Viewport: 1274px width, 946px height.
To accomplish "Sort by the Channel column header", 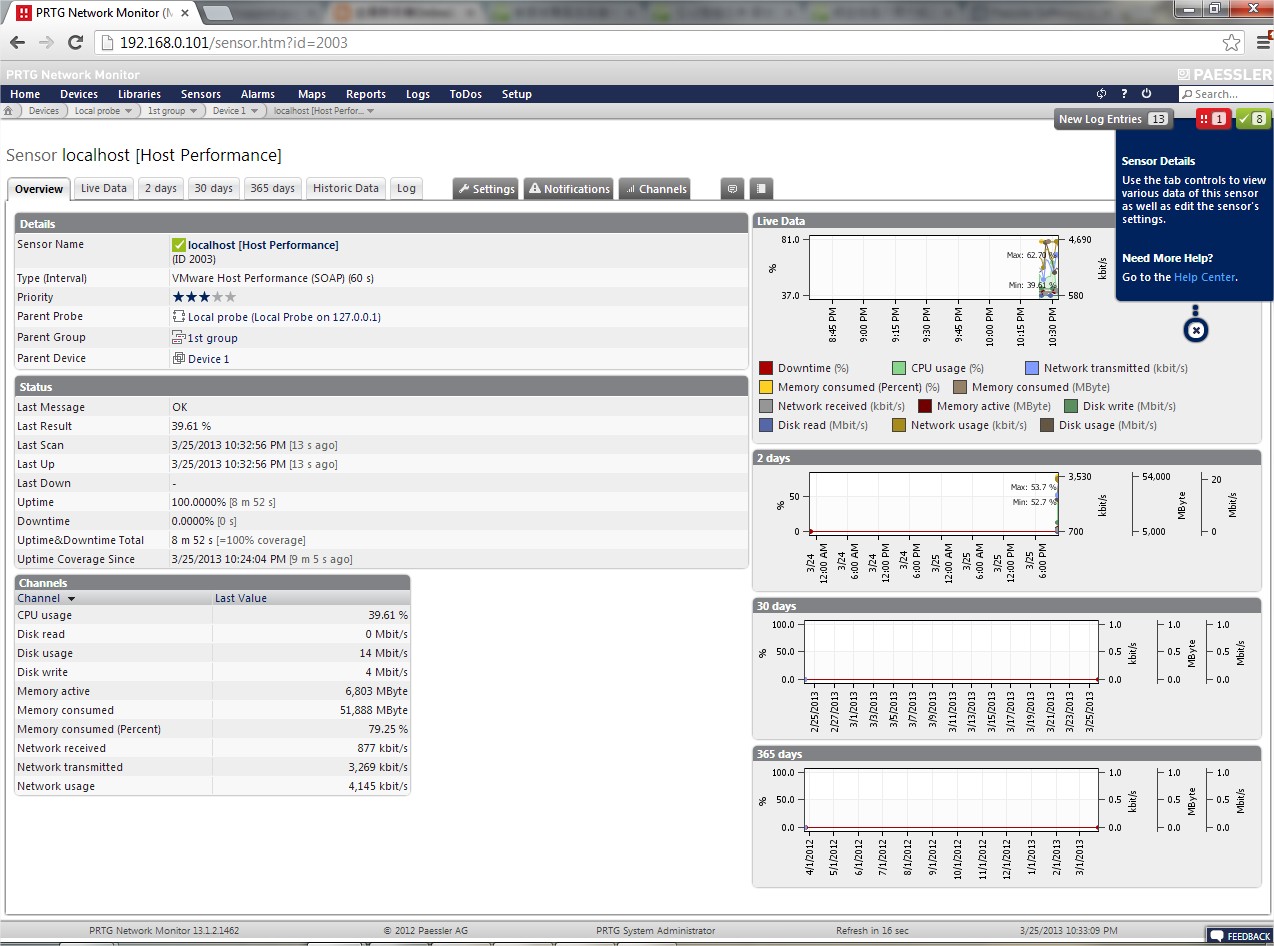I will point(113,598).
